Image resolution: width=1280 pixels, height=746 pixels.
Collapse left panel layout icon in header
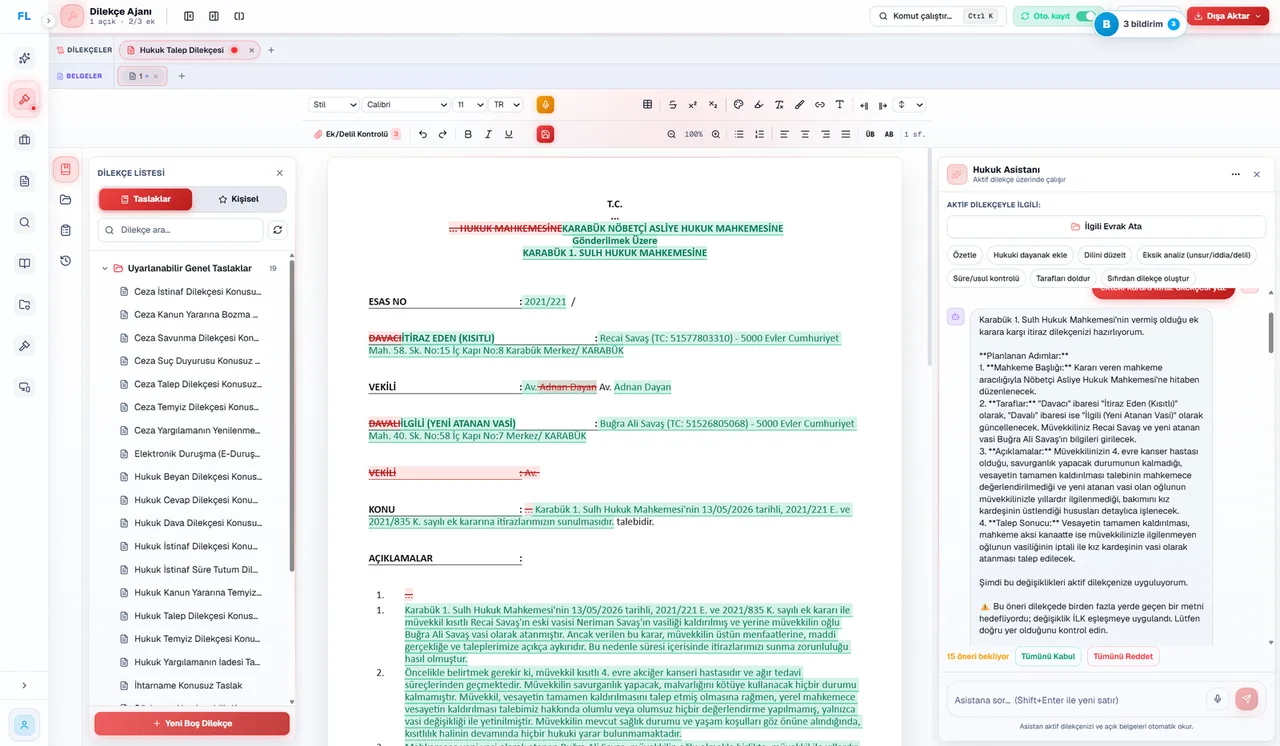click(189, 16)
